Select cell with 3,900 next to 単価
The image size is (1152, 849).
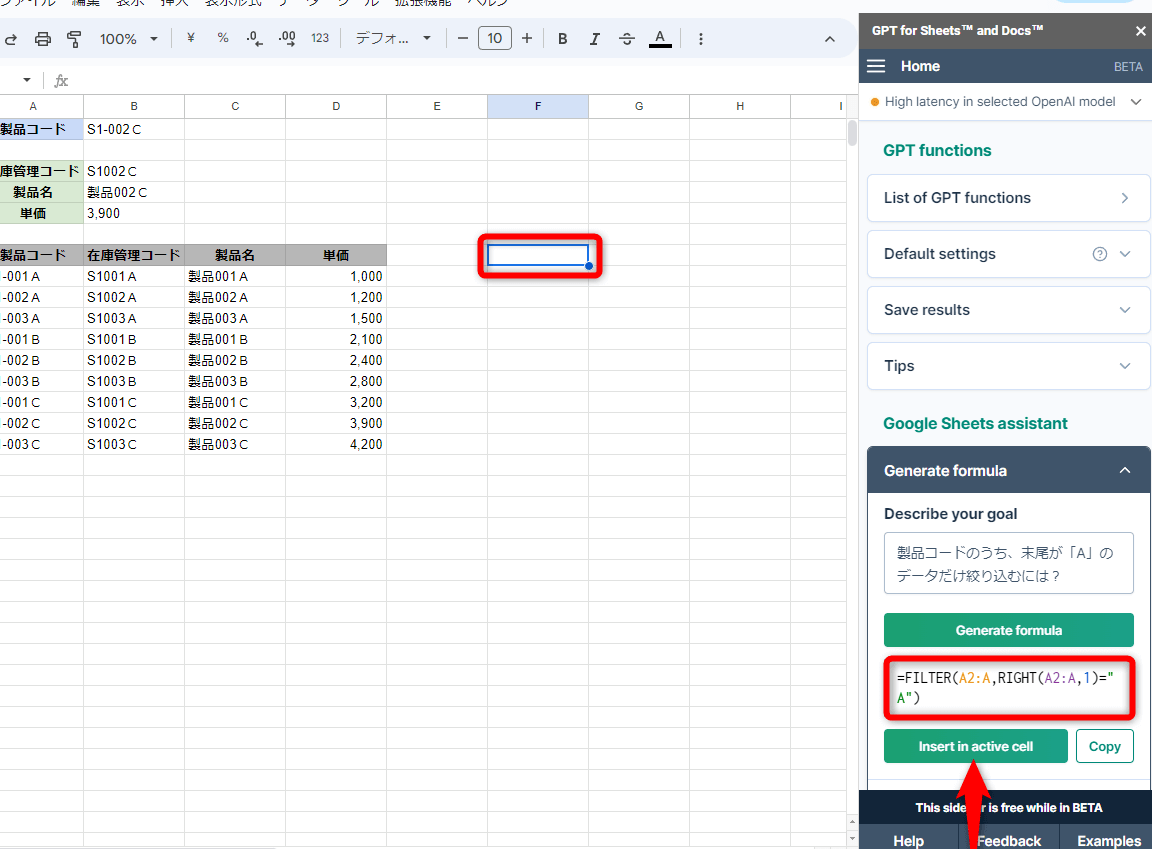tap(134, 214)
